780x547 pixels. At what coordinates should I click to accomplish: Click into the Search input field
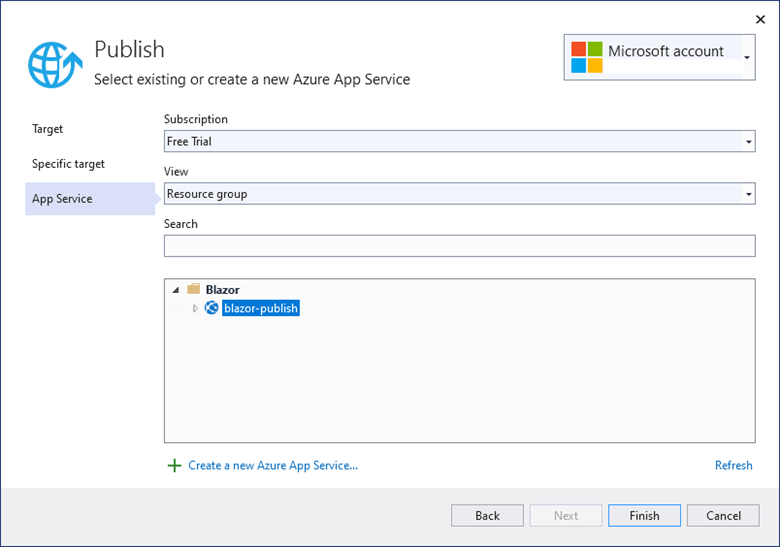point(459,246)
